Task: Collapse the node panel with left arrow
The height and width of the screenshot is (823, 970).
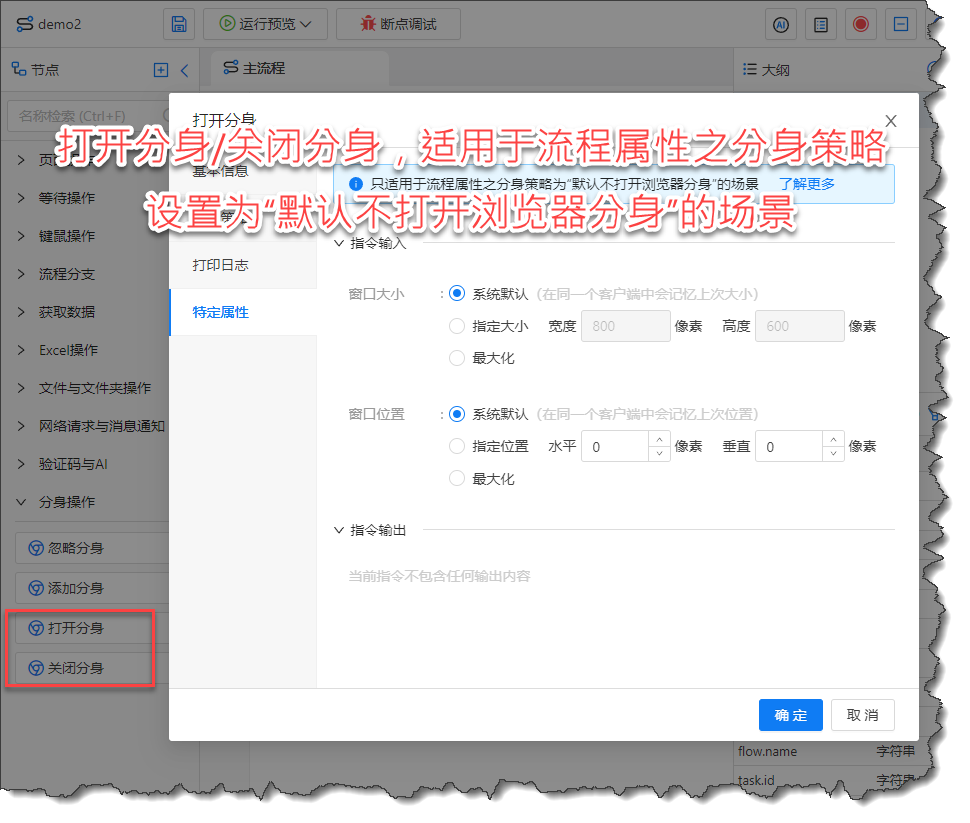Action: (x=184, y=70)
